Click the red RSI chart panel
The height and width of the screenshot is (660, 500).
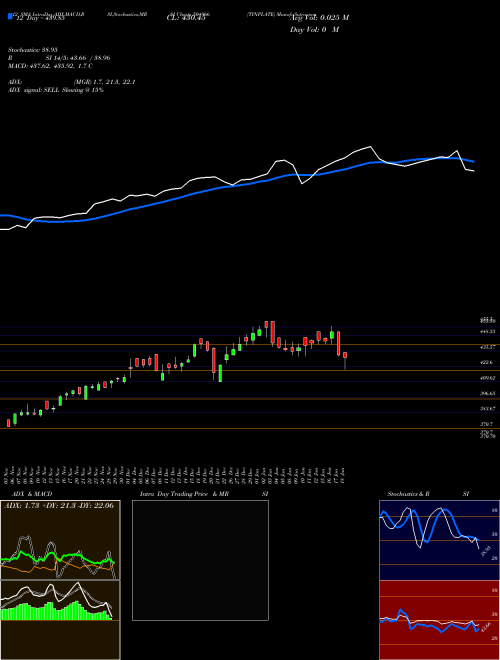[439, 620]
